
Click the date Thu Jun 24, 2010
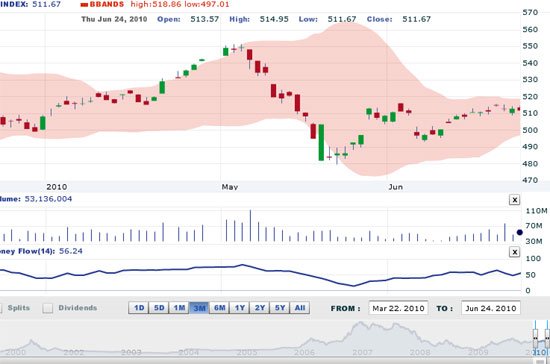coord(114,19)
